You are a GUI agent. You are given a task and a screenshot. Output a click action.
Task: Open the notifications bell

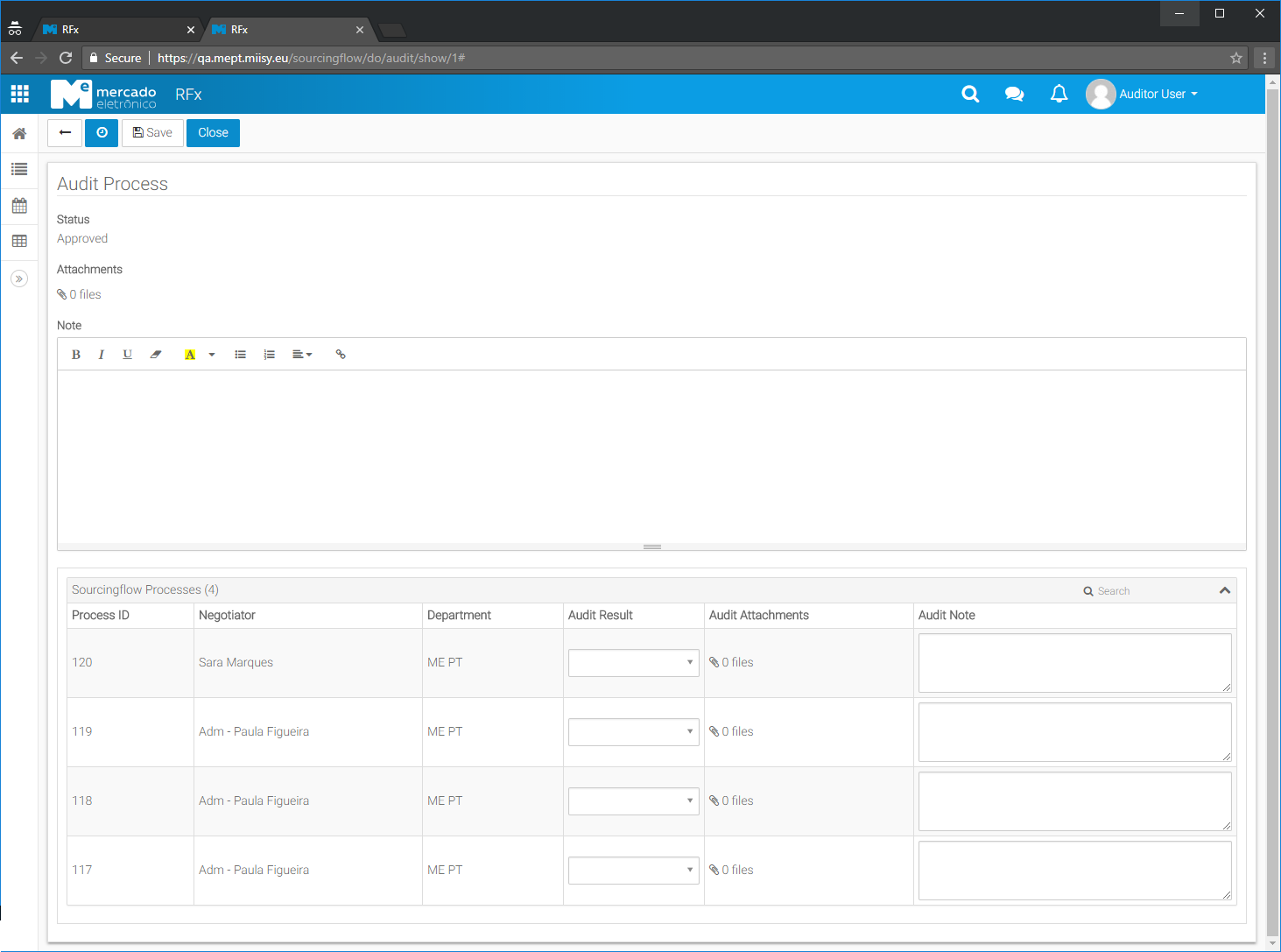point(1059,94)
